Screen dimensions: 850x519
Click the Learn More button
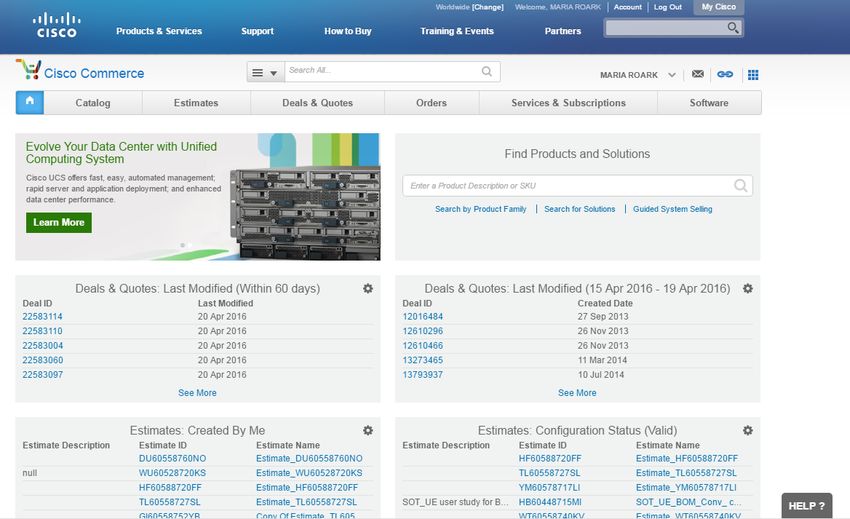59,222
